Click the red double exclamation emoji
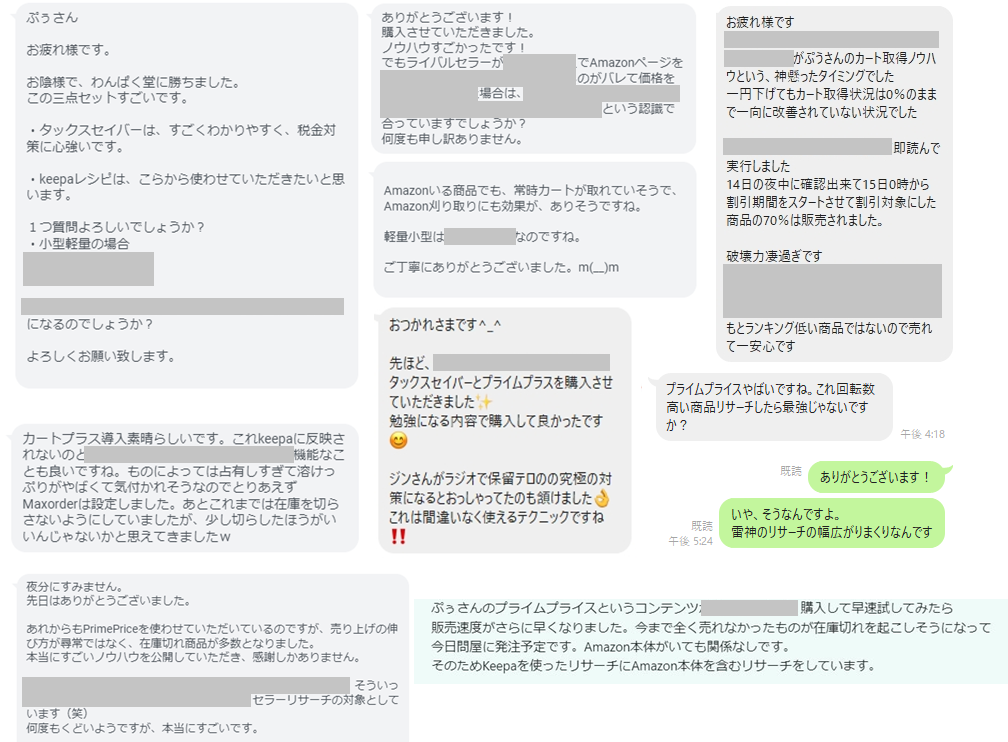This screenshot has height=742, width=1008. [x=398, y=536]
